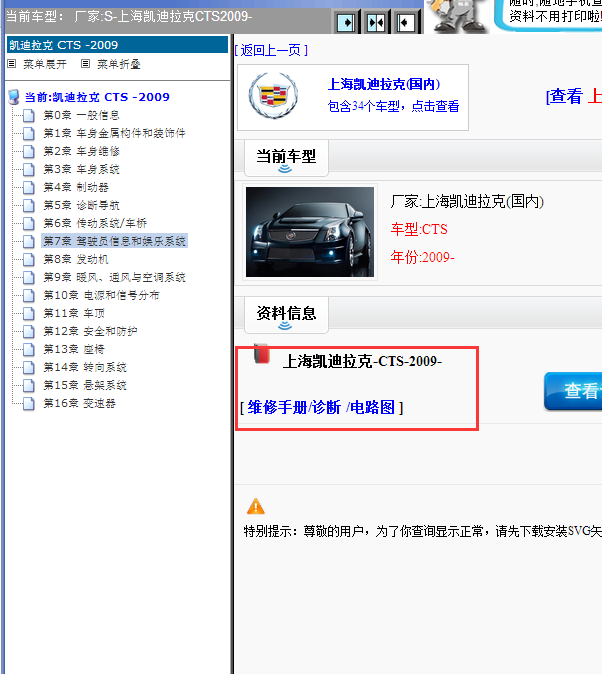Open the 上海凯迪拉克(国内) manufacturer link
This screenshot has width=602, height=674.
[384, 84]
